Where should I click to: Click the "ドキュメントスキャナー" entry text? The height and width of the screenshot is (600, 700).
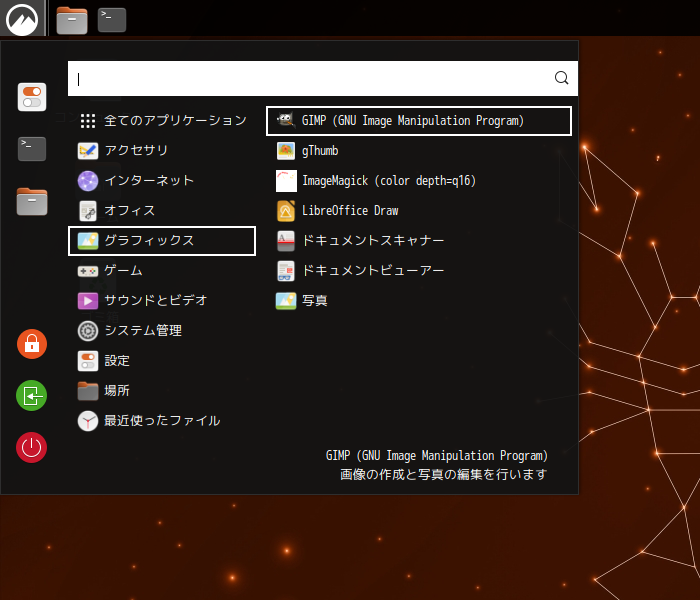point(373,241)
